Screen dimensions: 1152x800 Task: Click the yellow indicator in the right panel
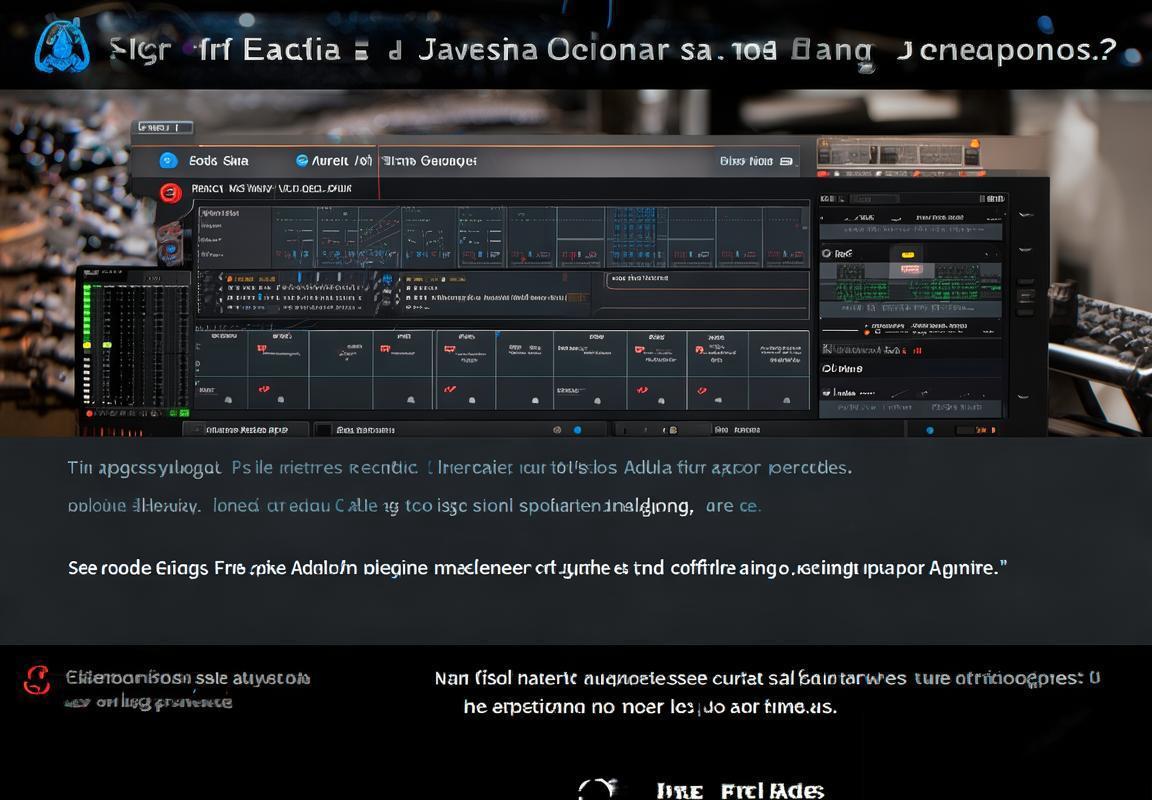tap(908, 255)
